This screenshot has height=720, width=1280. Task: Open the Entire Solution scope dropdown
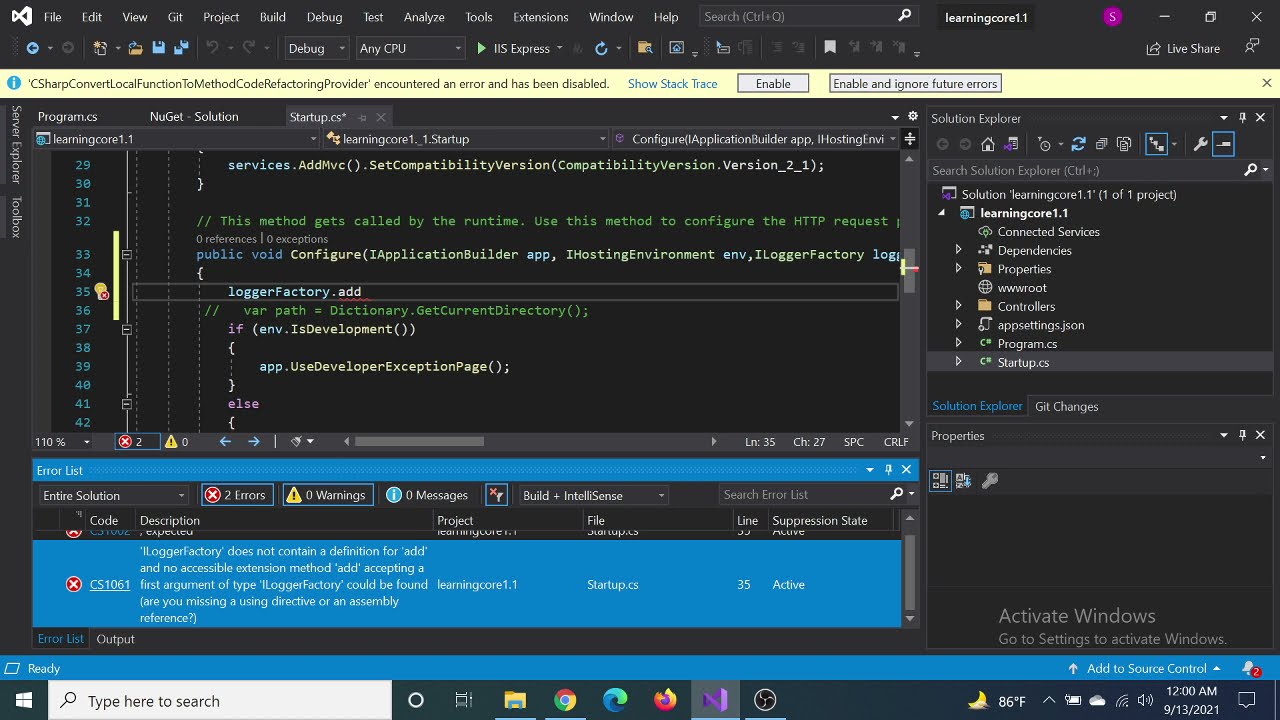tap(113, 495)
